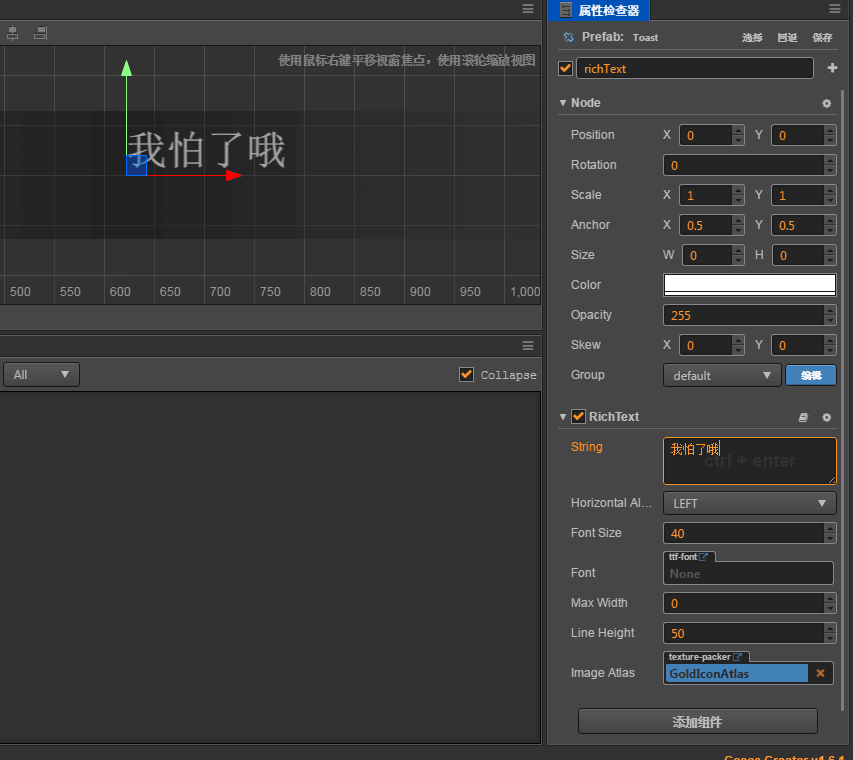Select the GoldIconAtlas asset field

click(x=736, y=674)
